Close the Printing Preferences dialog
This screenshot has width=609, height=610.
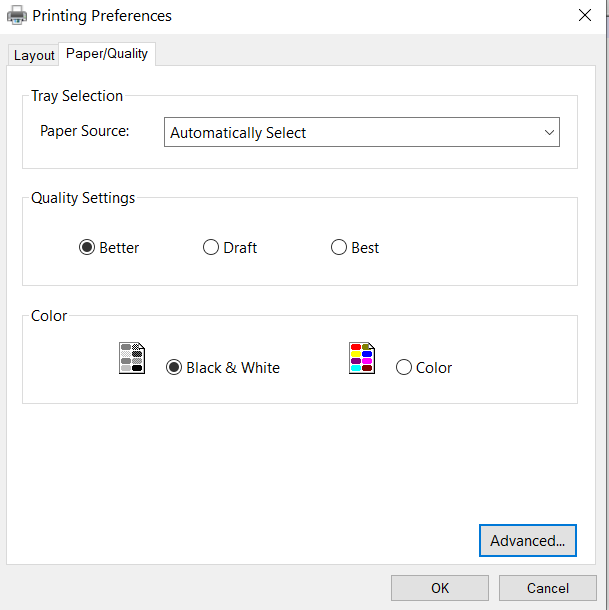[584, 15]
